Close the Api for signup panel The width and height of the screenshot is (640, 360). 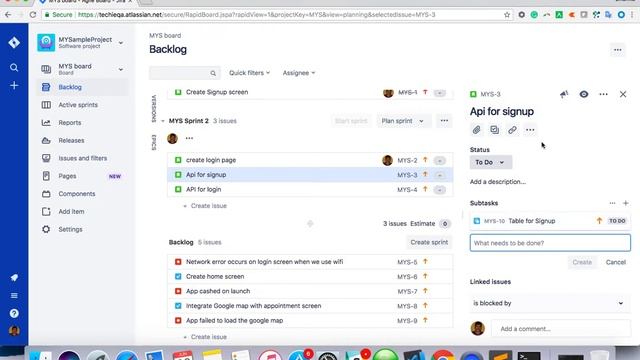coord(623,94)
